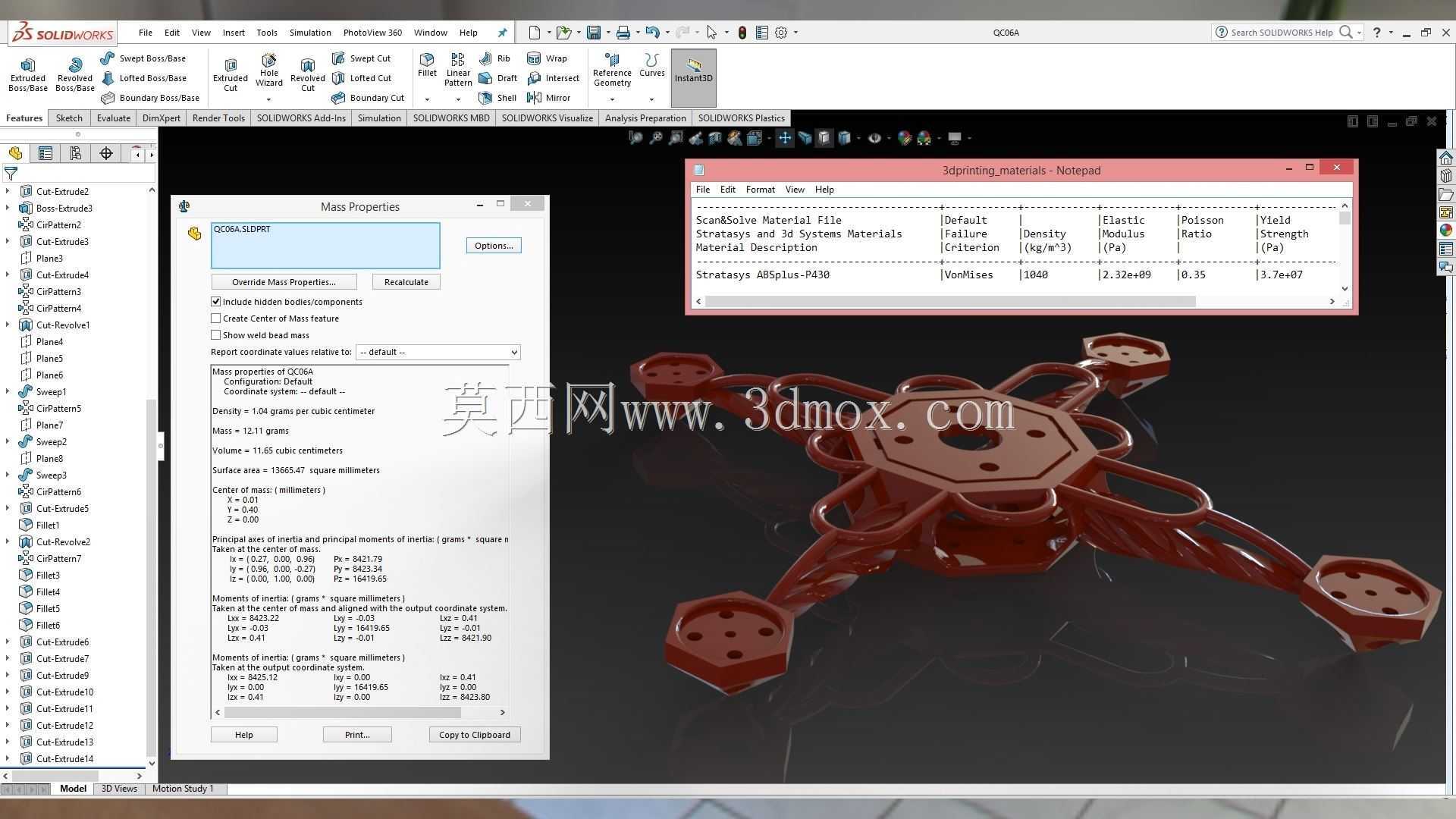Click the Swept Cut tool
This screenshot has height=819, width=1456.
coord(361,58)
